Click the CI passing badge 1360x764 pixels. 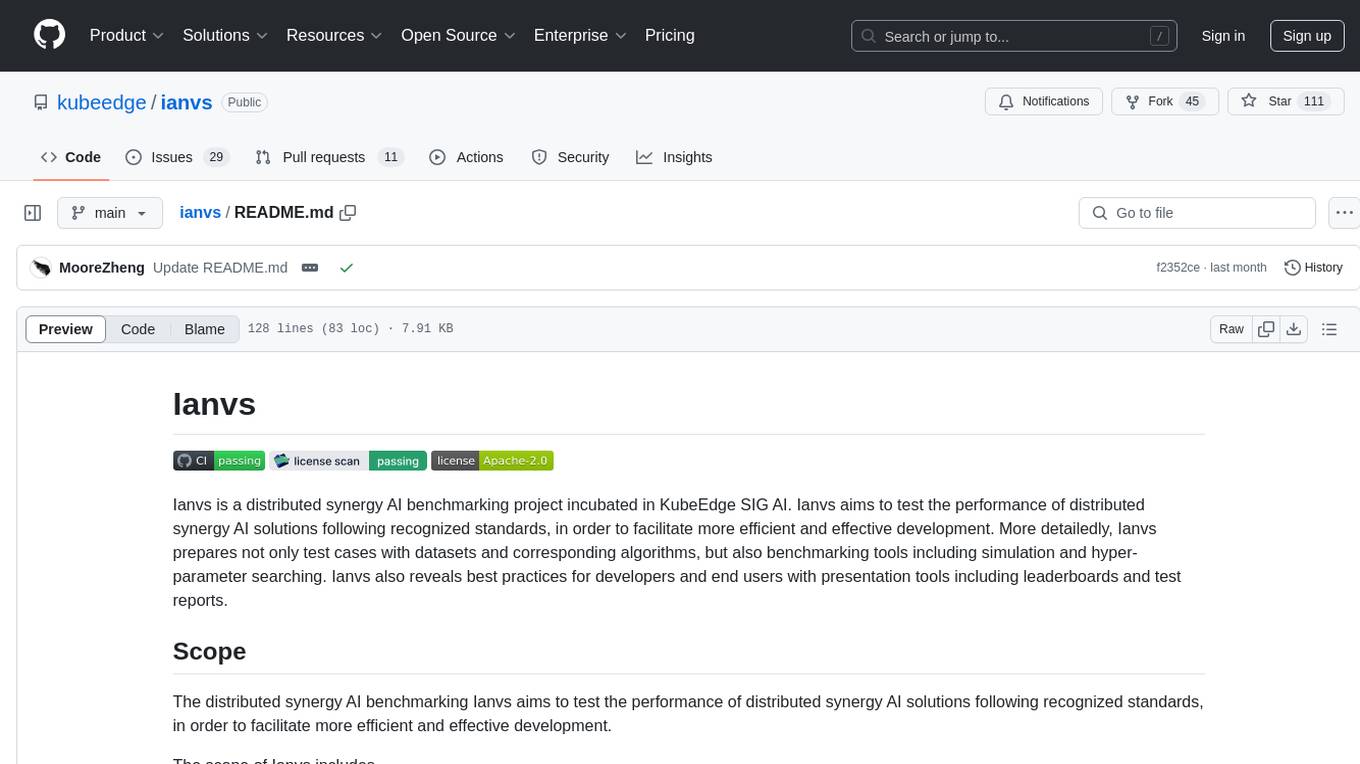click(219, 461)
